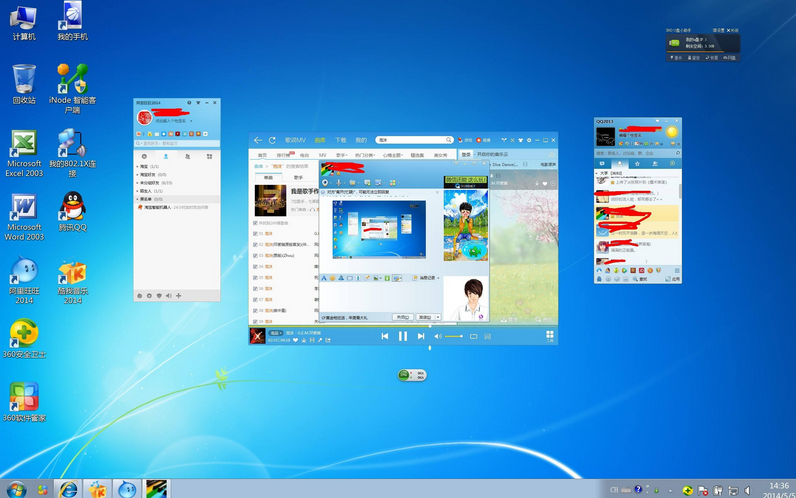Adjust Kuwo volume slider
This screenshot has width=796, height=498.
point(453,336)
